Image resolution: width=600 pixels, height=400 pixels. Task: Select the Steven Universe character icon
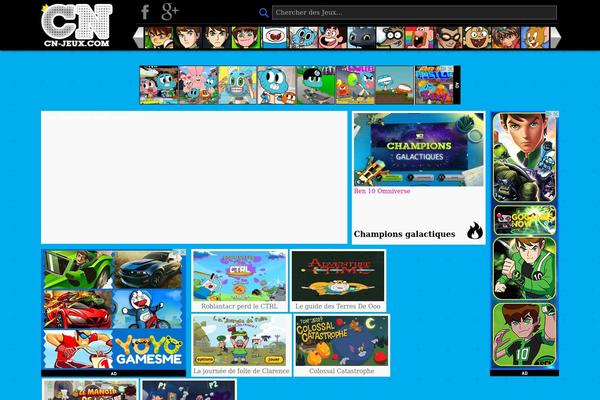tap(333, 38)
